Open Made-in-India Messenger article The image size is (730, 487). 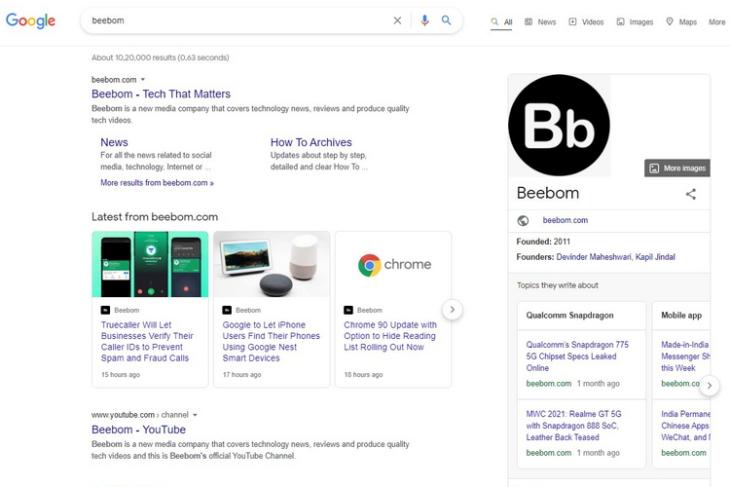[685, 356]
